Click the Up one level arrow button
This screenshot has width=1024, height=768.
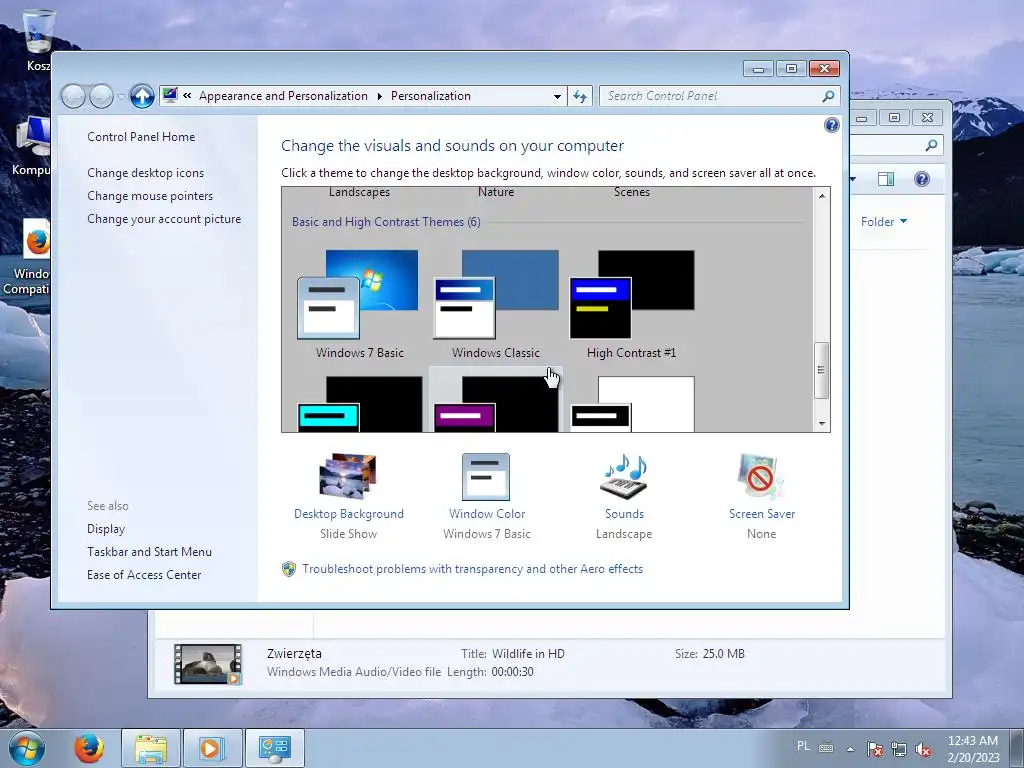pyautogui.click(x=142, y=97)
